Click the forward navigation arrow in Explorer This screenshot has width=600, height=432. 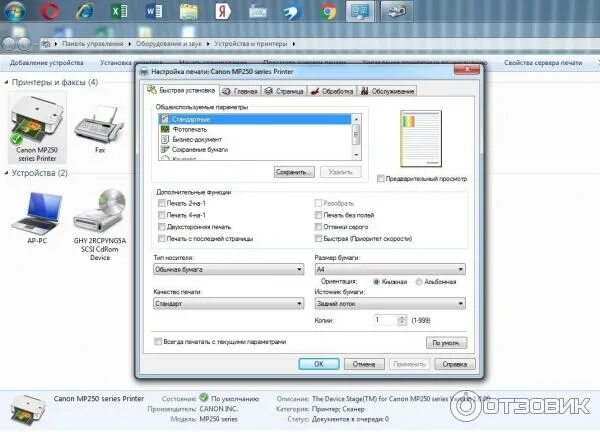pos(24,44)
